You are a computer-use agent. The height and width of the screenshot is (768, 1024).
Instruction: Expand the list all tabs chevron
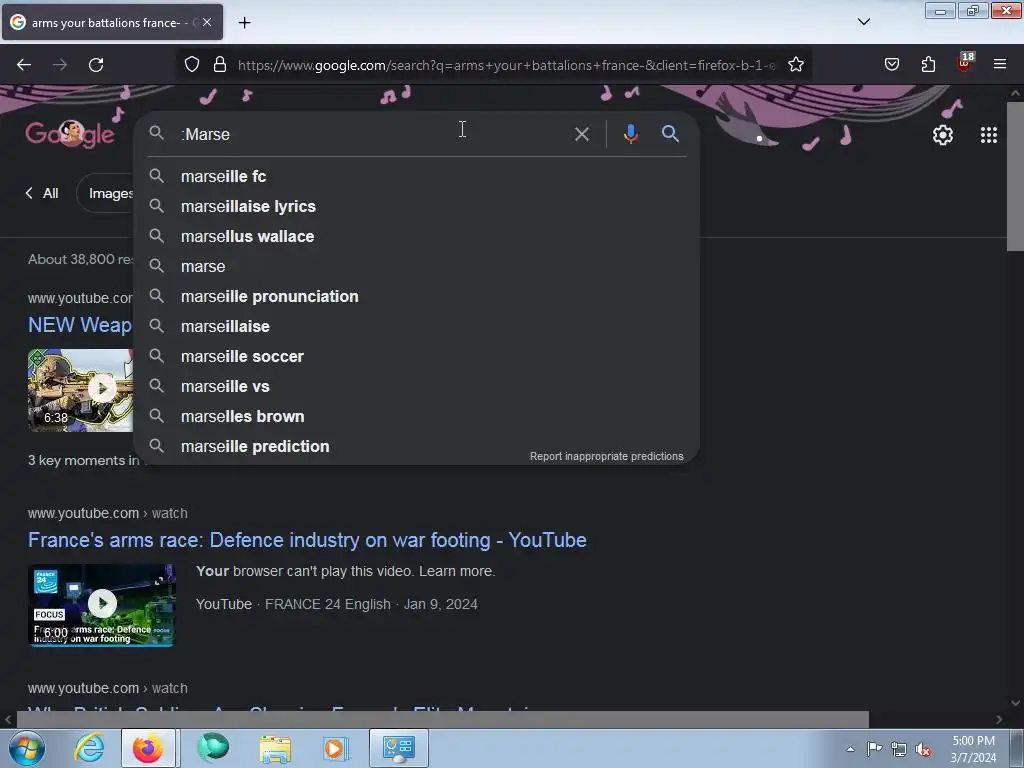point(863,22)
